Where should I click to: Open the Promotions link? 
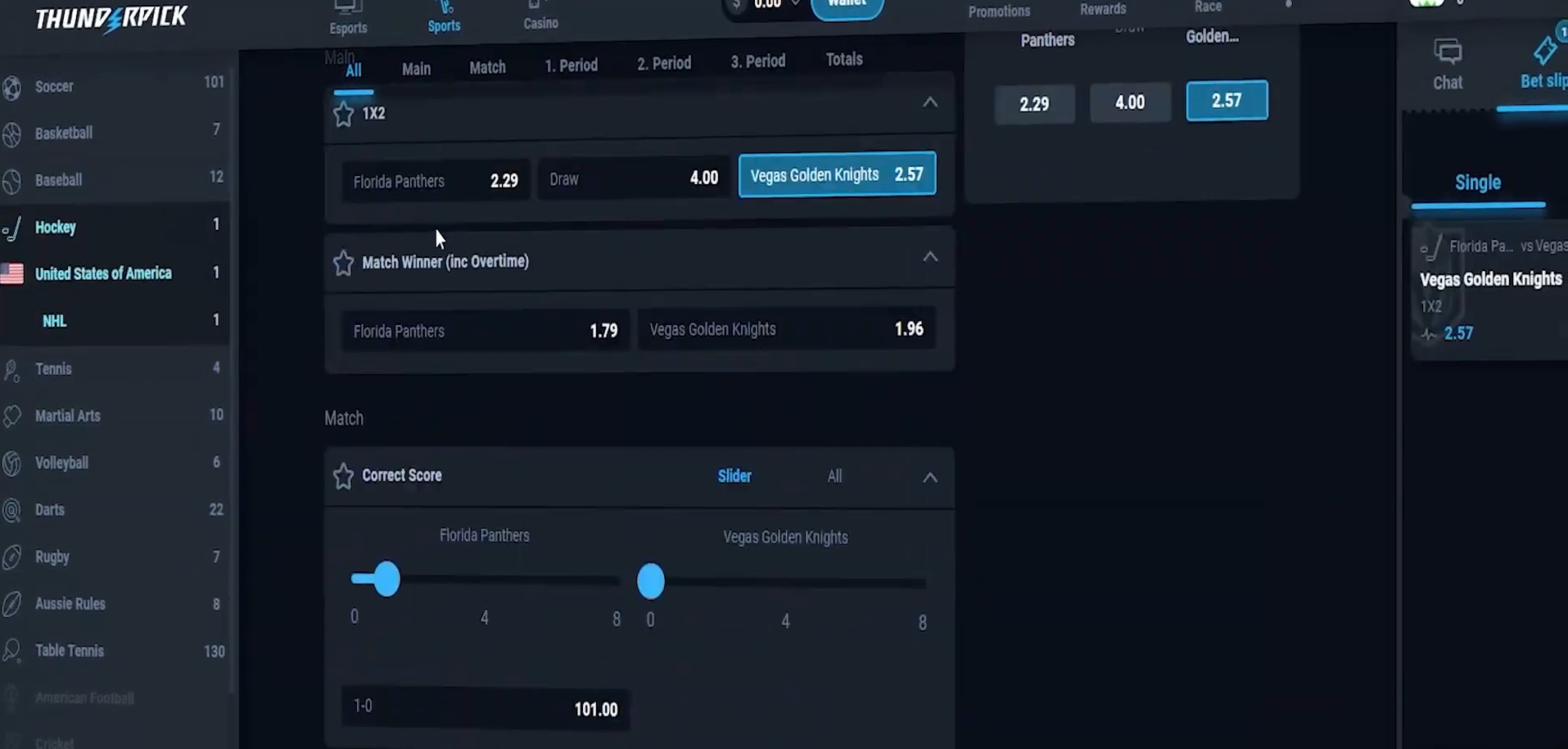coord(999,11)
